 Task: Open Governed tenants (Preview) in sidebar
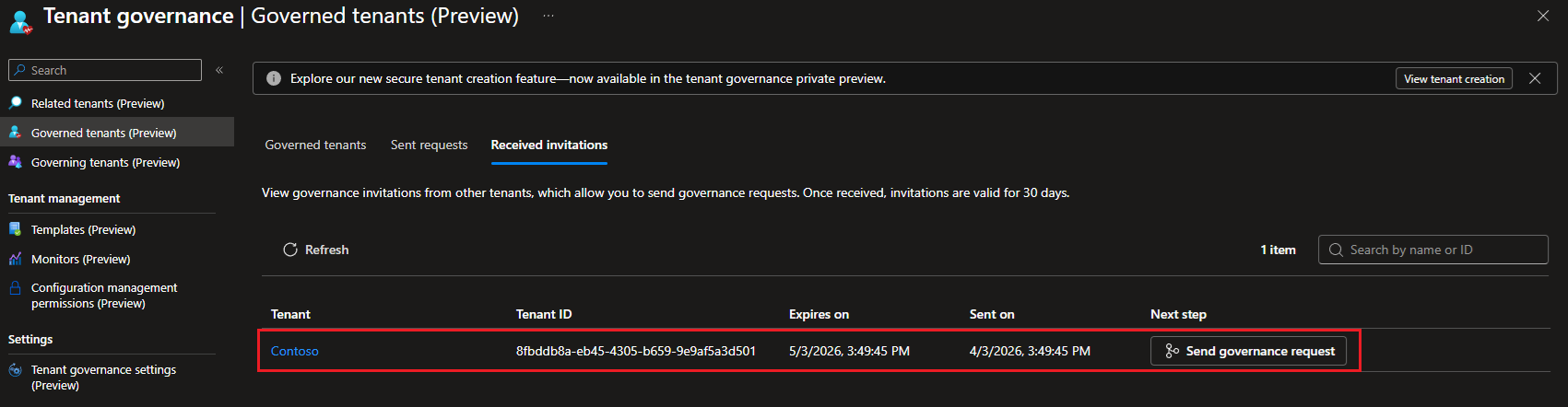(103, 133)
